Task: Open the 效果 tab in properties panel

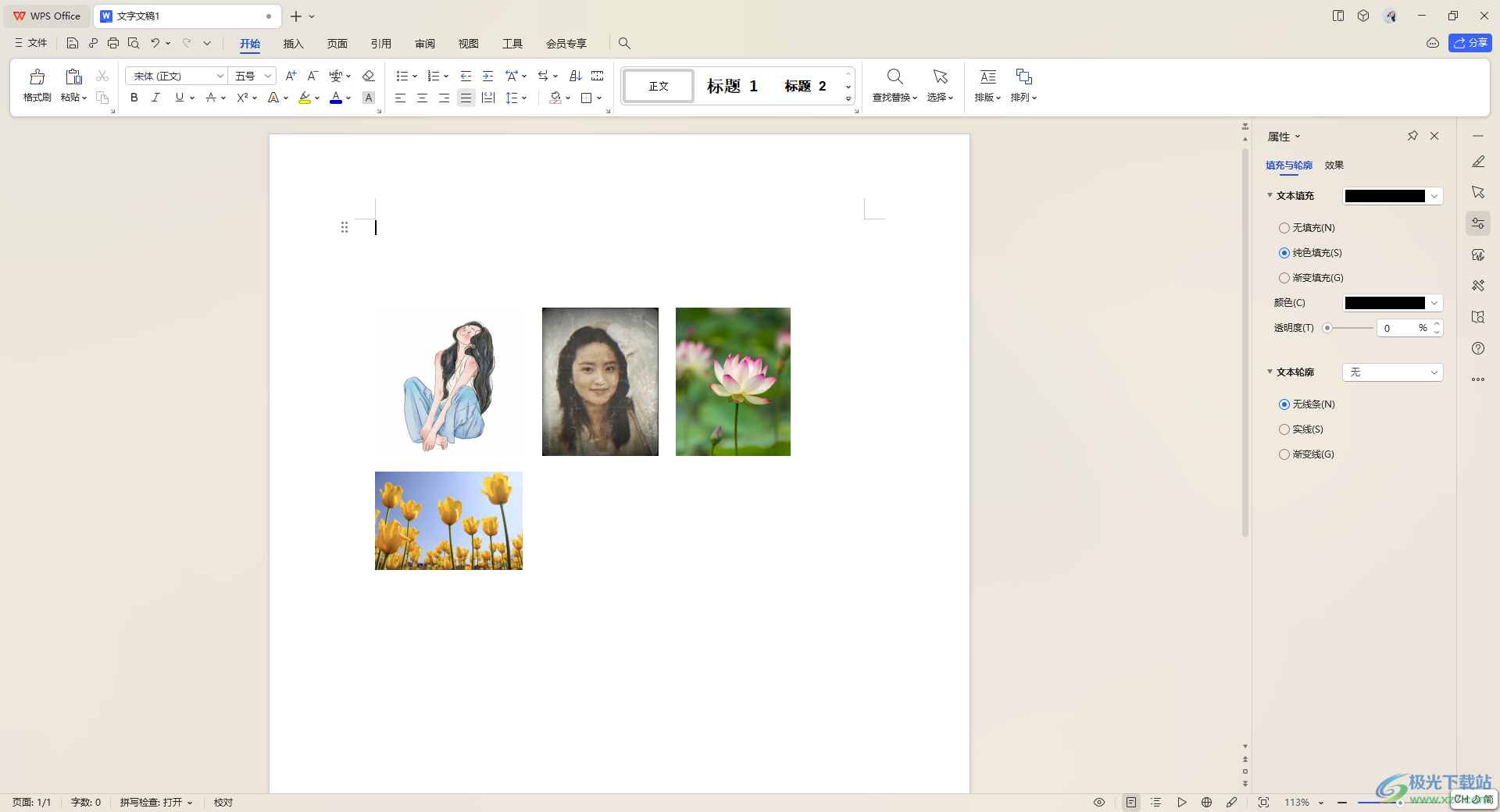Action: pyautogui.click(x=1334, y=166)
